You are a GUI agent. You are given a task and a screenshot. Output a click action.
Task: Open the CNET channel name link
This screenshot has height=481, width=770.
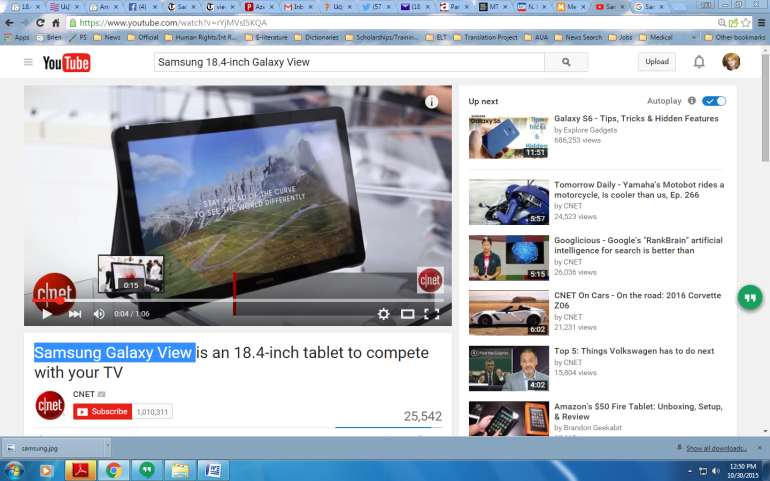tap(83, 394)
